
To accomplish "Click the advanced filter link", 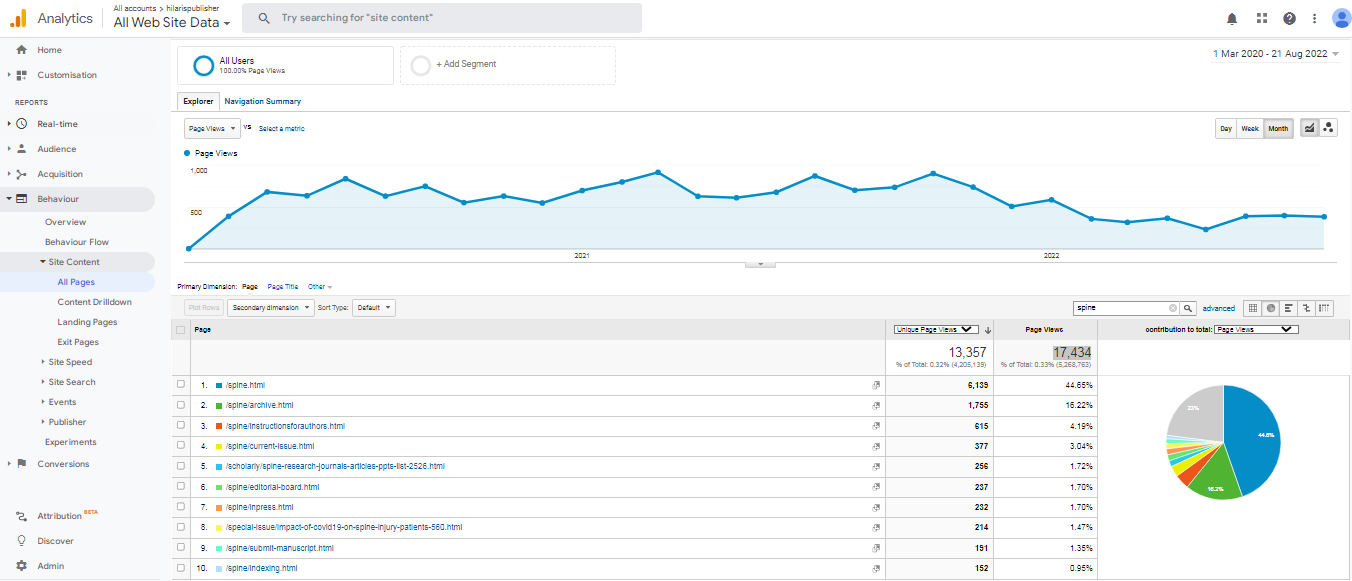I will pos(1218,308).
